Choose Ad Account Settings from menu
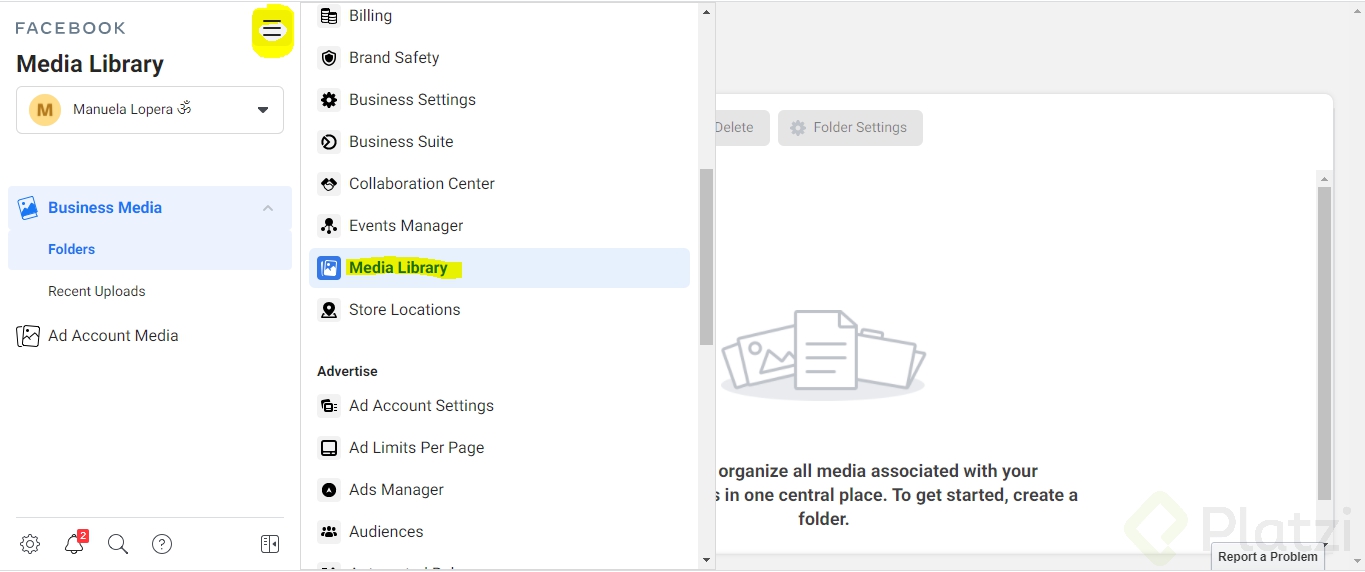 click(499, 406)
